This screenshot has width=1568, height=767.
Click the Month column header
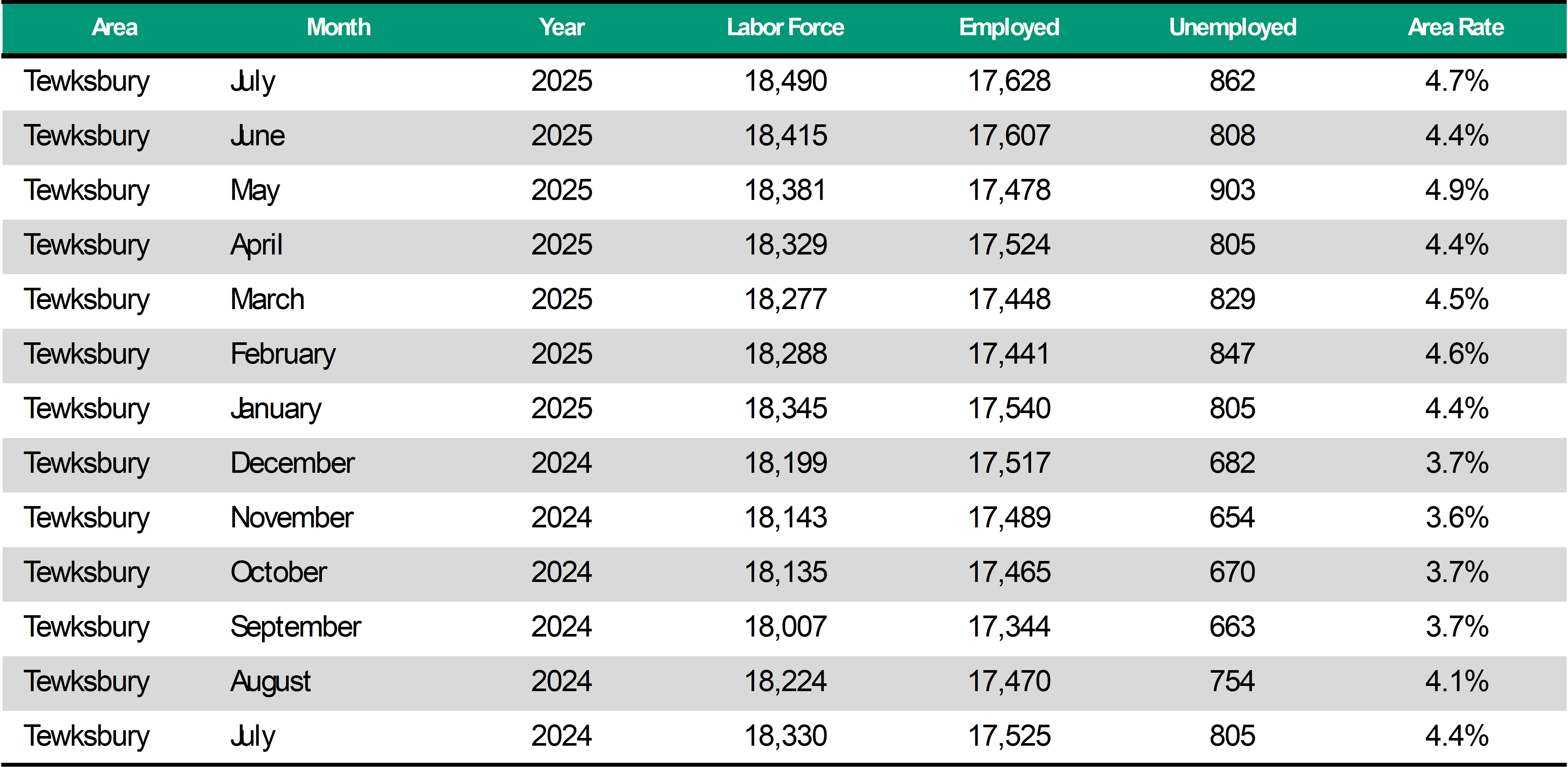338,27
